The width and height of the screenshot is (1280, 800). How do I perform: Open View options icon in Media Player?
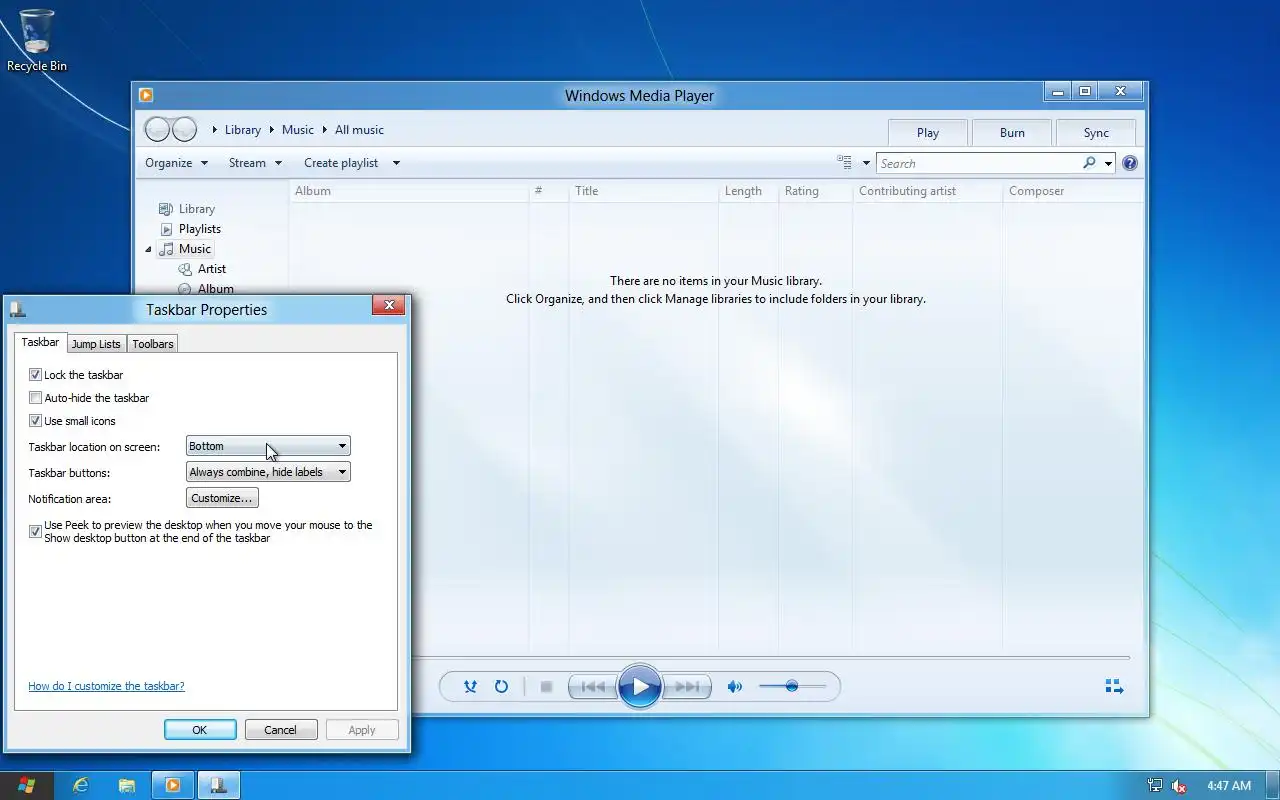coord(845,163)
